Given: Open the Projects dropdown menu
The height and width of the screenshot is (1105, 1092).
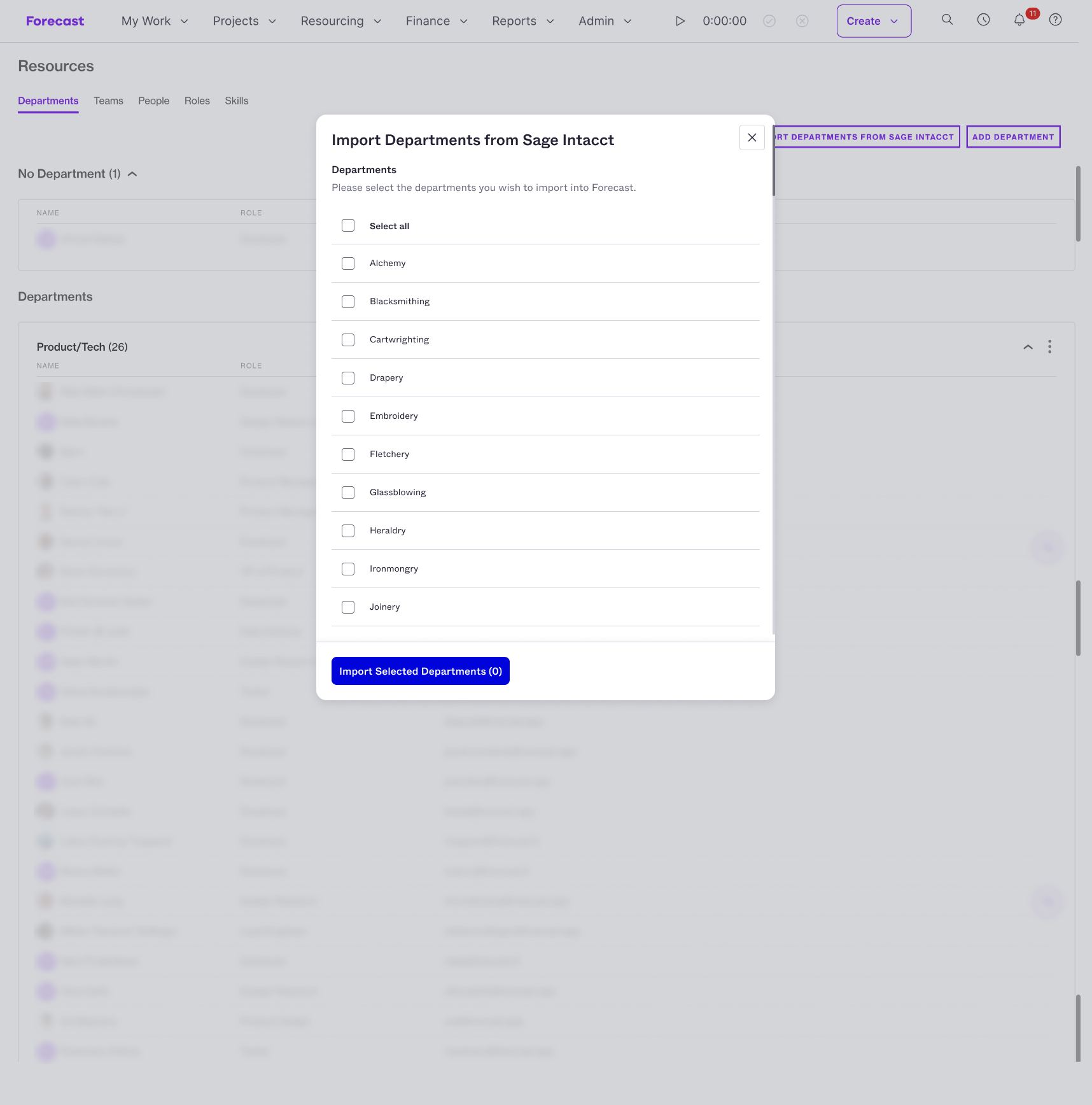Looking at the screenshot, I should (244, 21).
